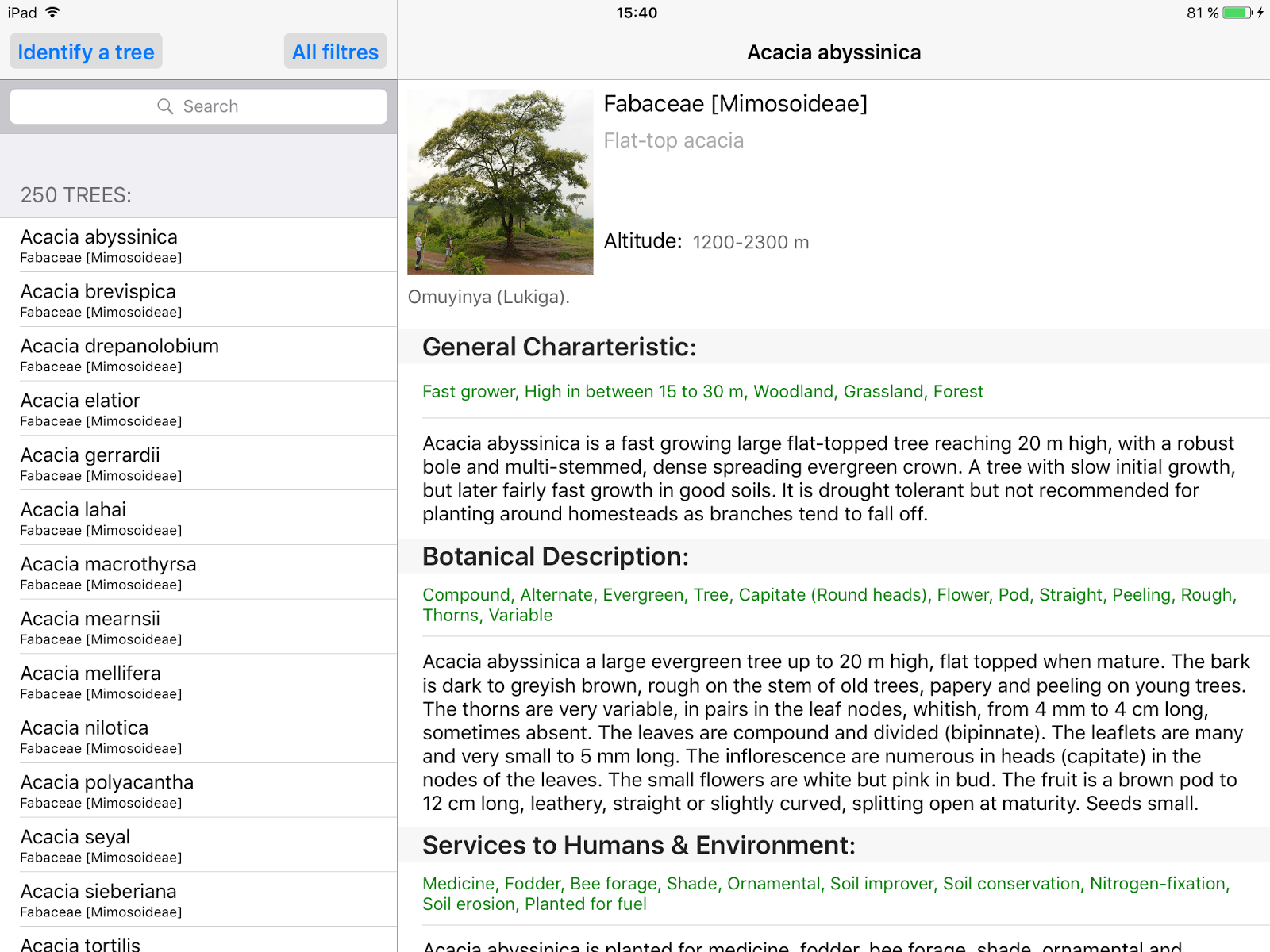
Task: Tap the 15:40 clock in status bar
Action: point(637,13)
